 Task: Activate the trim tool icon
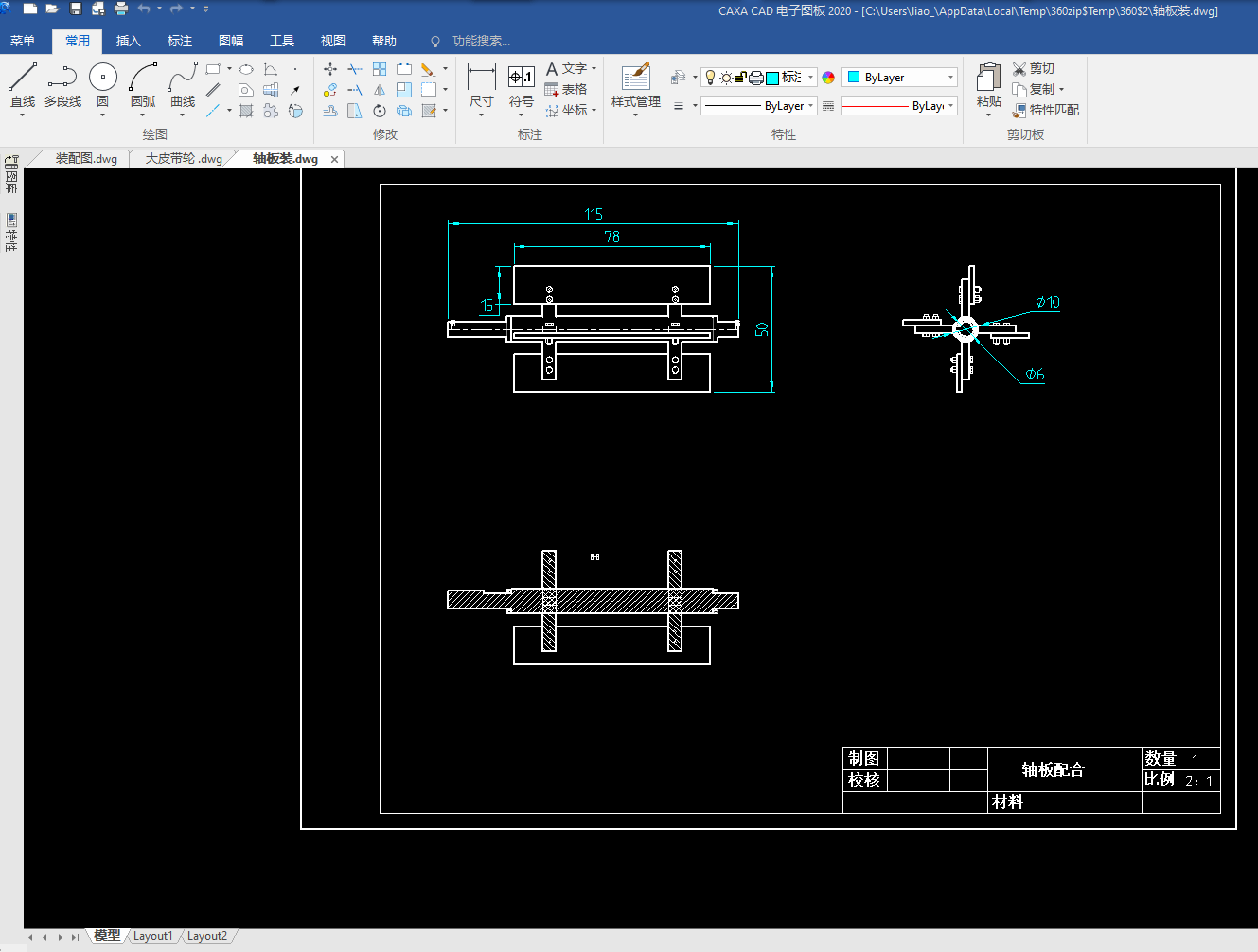tap(355, 69)
